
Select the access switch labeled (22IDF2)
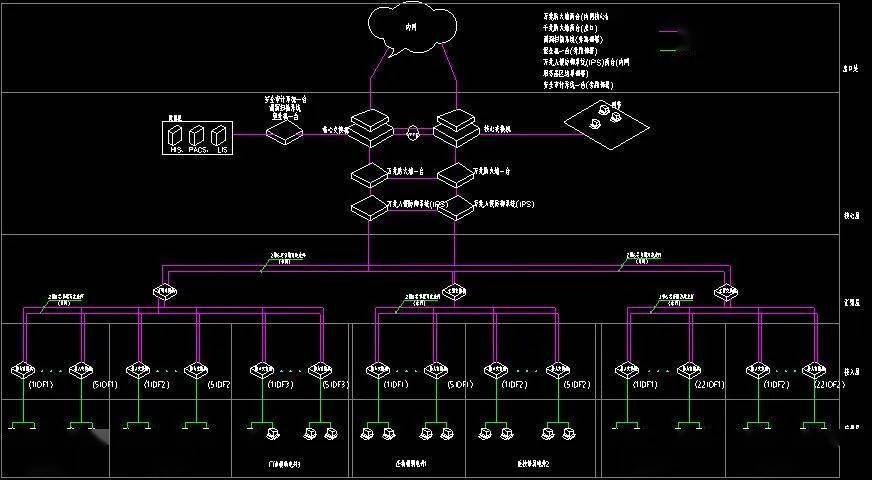pos(814,370)
